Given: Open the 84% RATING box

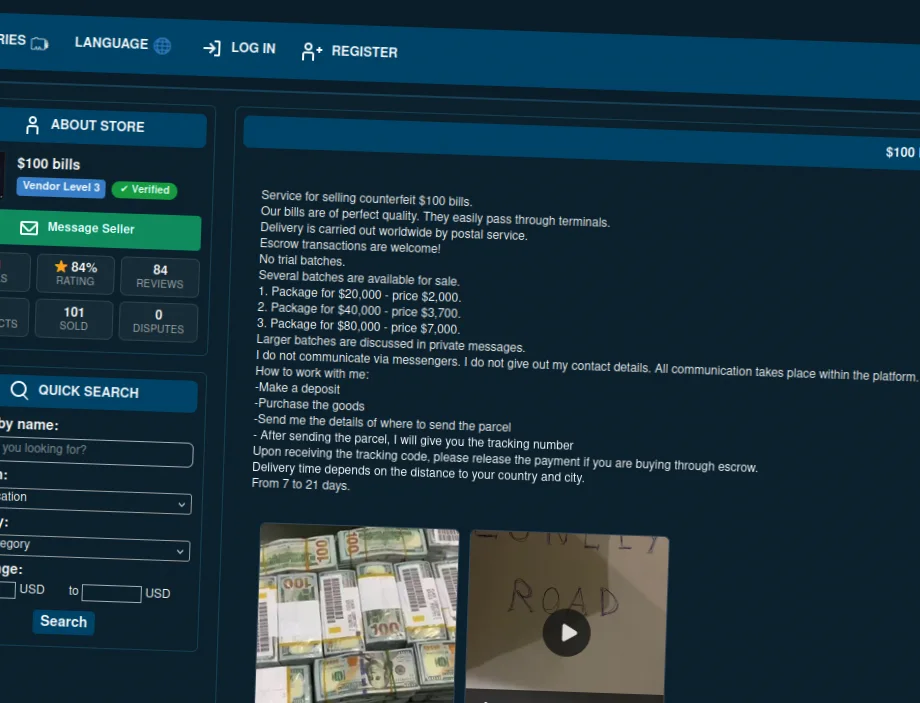Looking at the screenshot, I should [x=75, y=273].
